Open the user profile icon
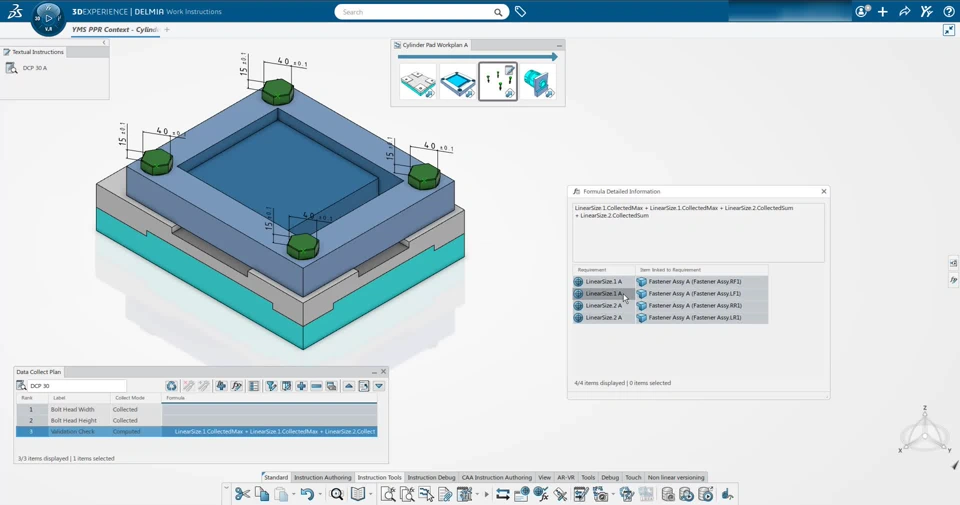 [x=862, y=11]
